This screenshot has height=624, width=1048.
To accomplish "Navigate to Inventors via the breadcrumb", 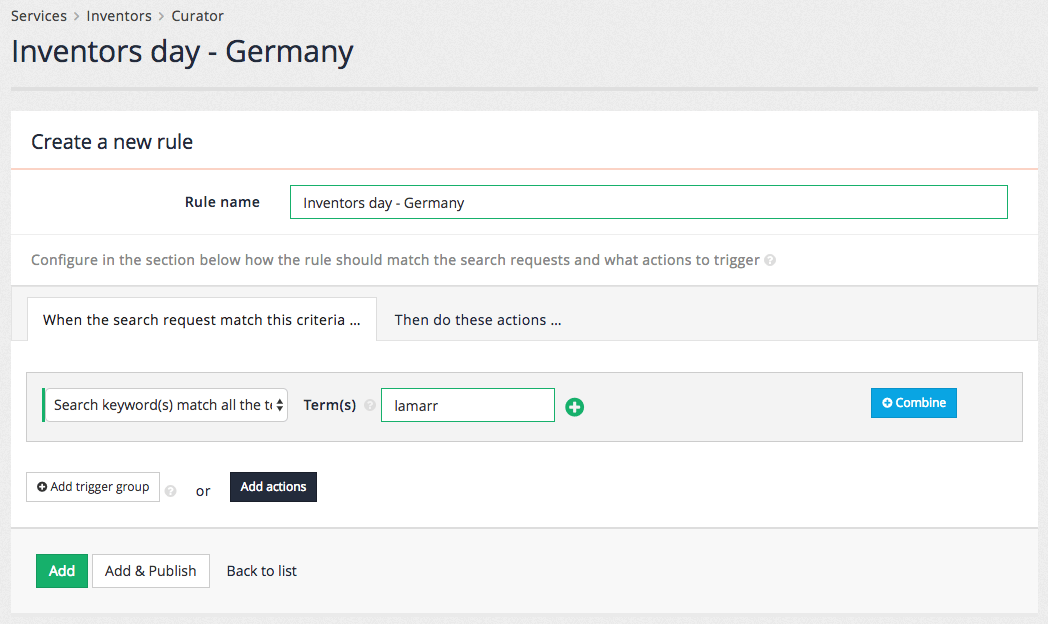I will click(119, 15).
